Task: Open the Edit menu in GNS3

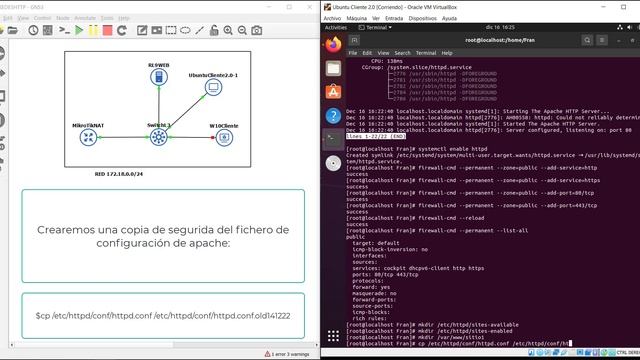Action: pos(8,18)
